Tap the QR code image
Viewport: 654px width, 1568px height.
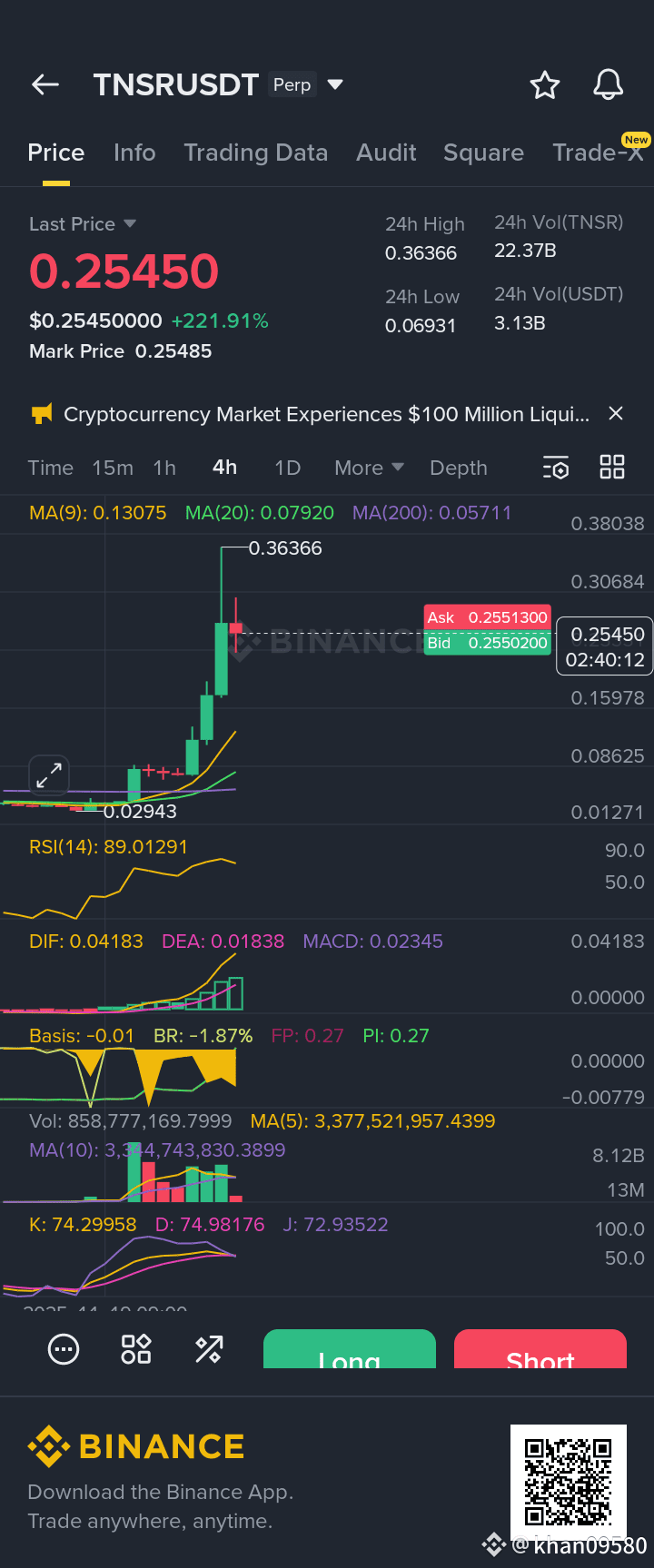coord(569,1483)
